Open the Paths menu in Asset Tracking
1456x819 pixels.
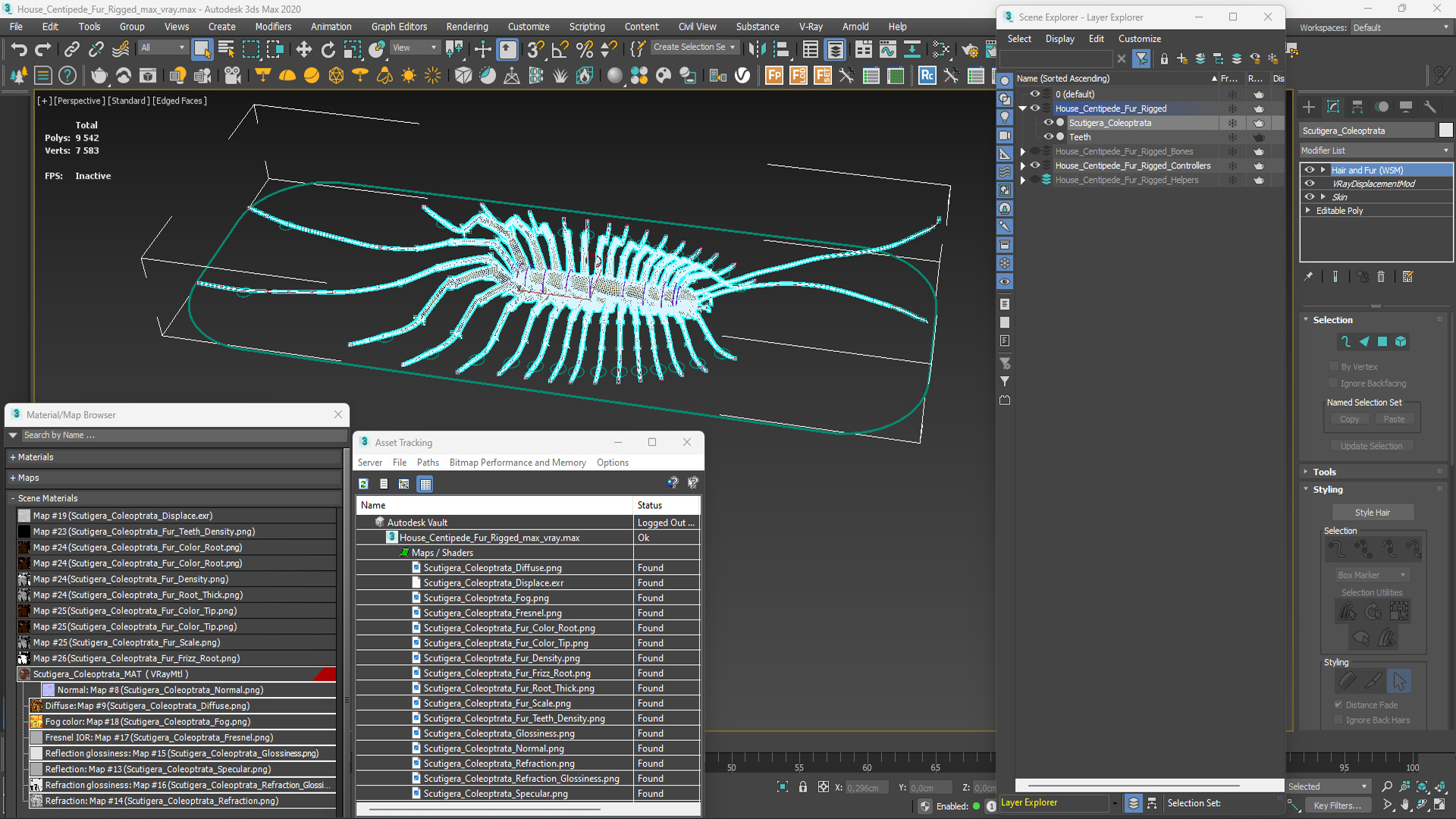click(x=428, y=463)
